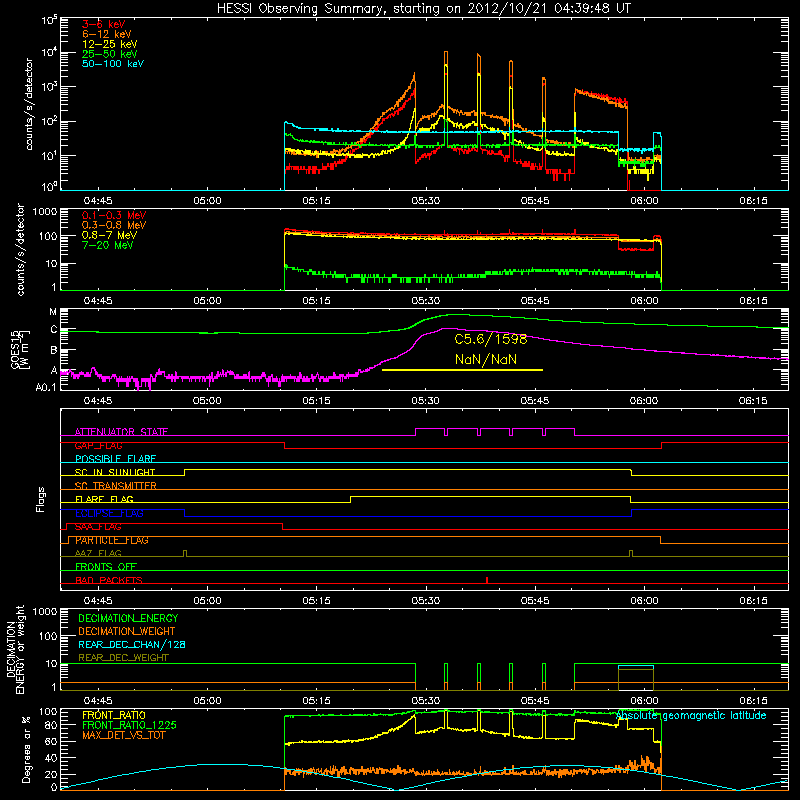Image resolution: width=800 pixels, height=800 pixels.
Task: Click the PARTICLE_FLAG label
Action: point(112,540)
